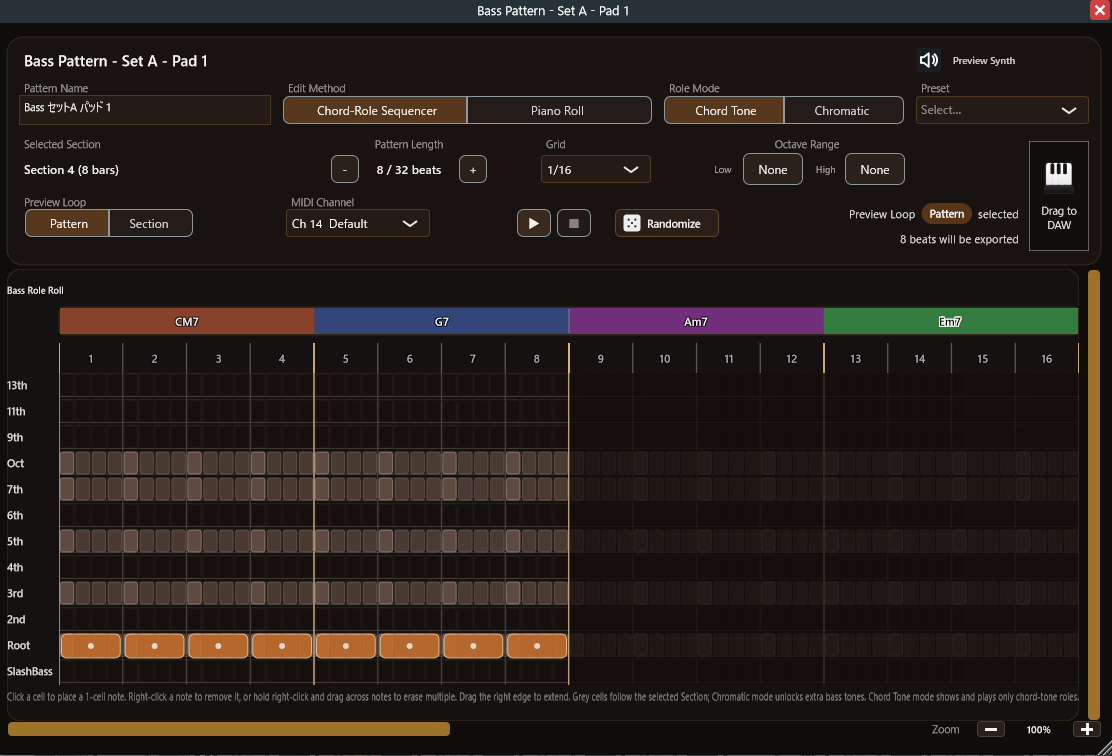Viewport: 1112px width, 756px height.
Task: Click the Root note at beat 4
Action: [282, 646]
